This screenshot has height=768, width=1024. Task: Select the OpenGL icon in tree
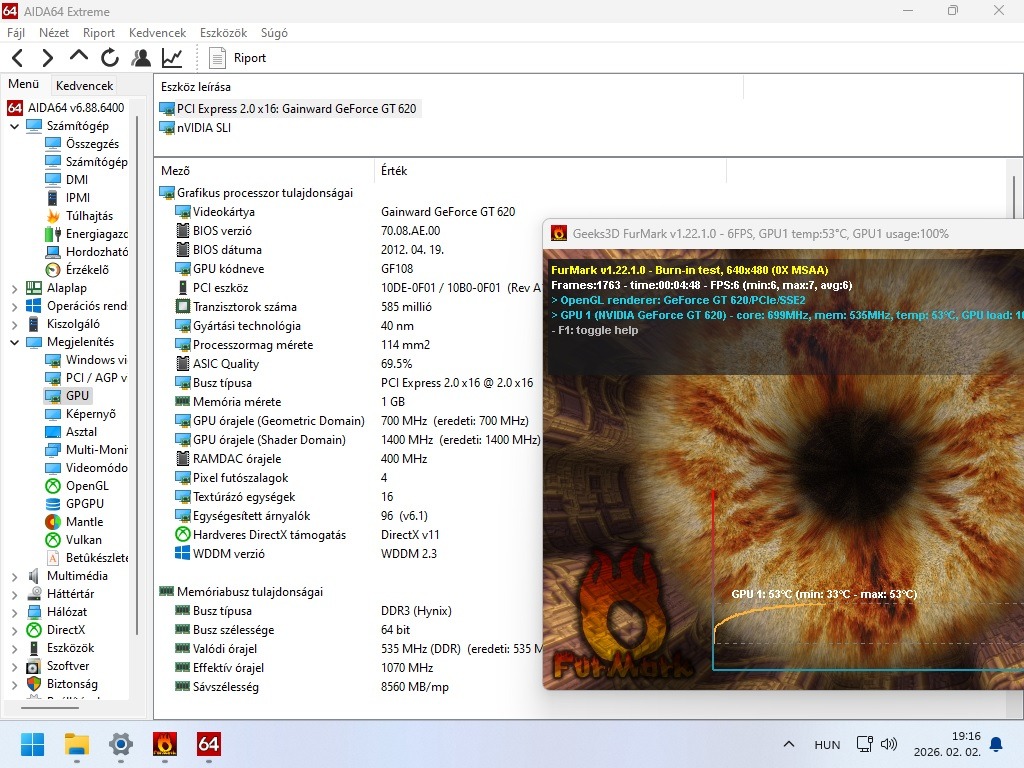53,486
